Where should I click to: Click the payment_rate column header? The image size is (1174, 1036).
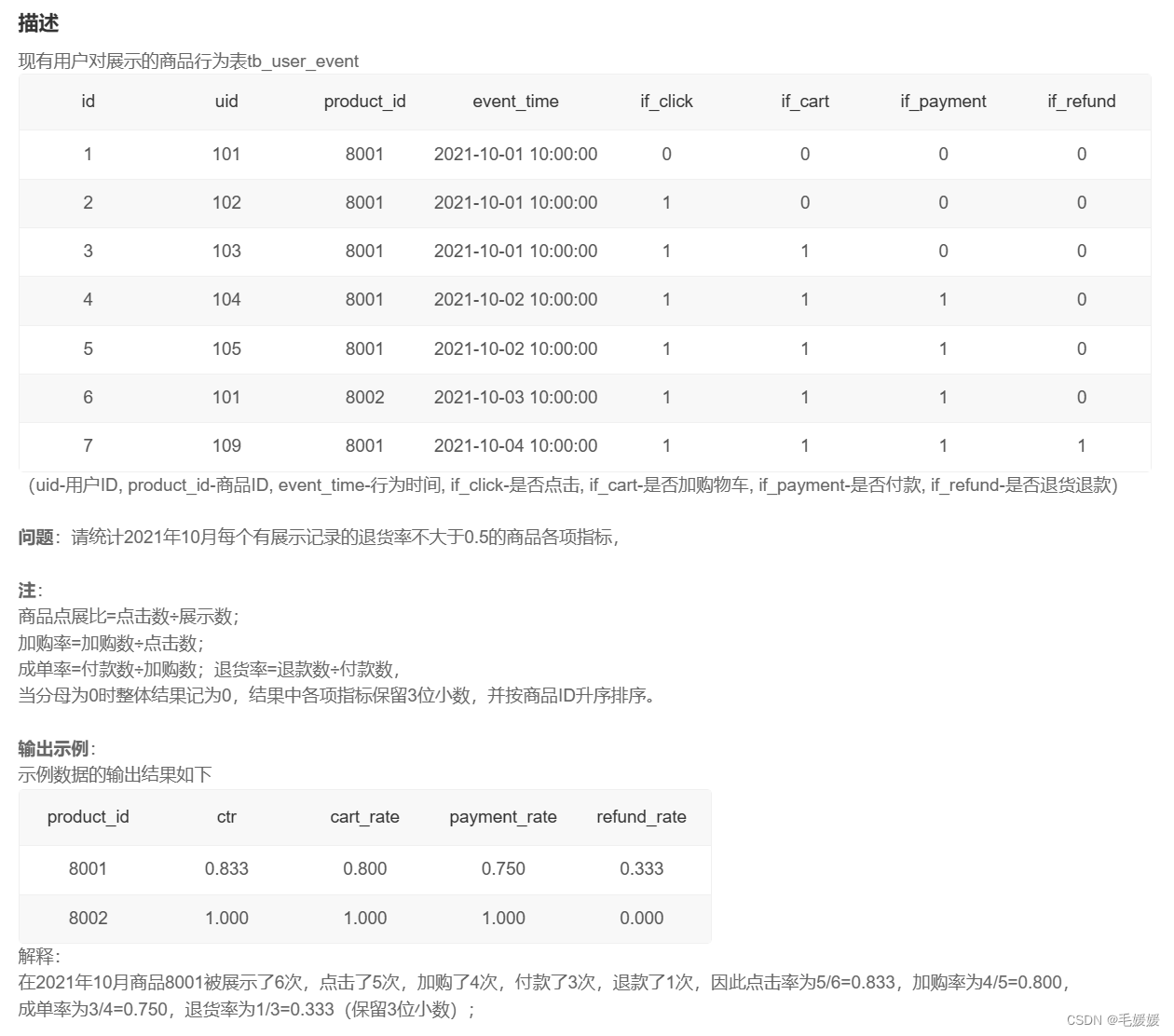coord(502,817)
